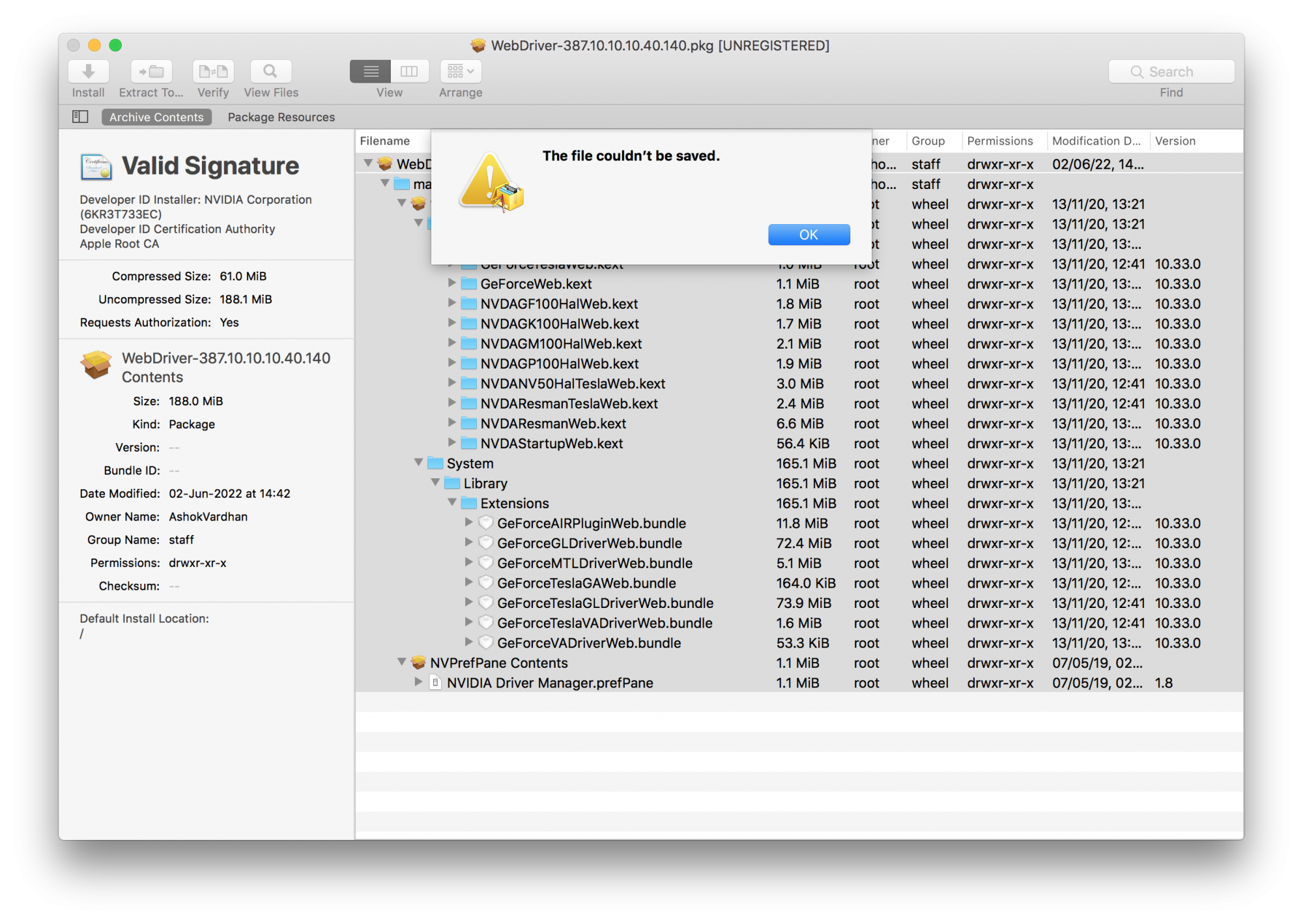Switch to list view mode
Screen dimensions: 1303x924
click(370, 71)
